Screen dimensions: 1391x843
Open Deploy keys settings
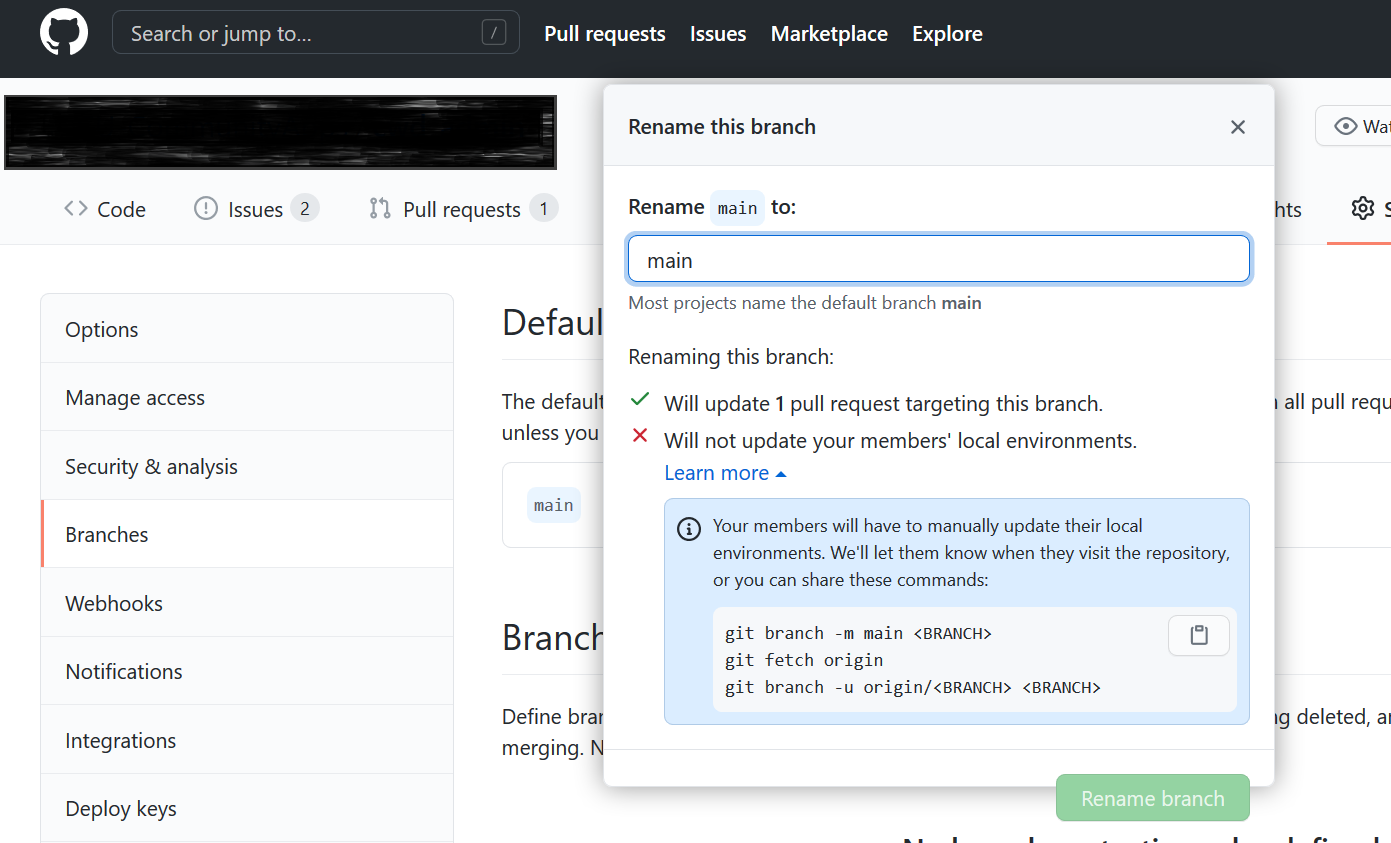(120, 808)
